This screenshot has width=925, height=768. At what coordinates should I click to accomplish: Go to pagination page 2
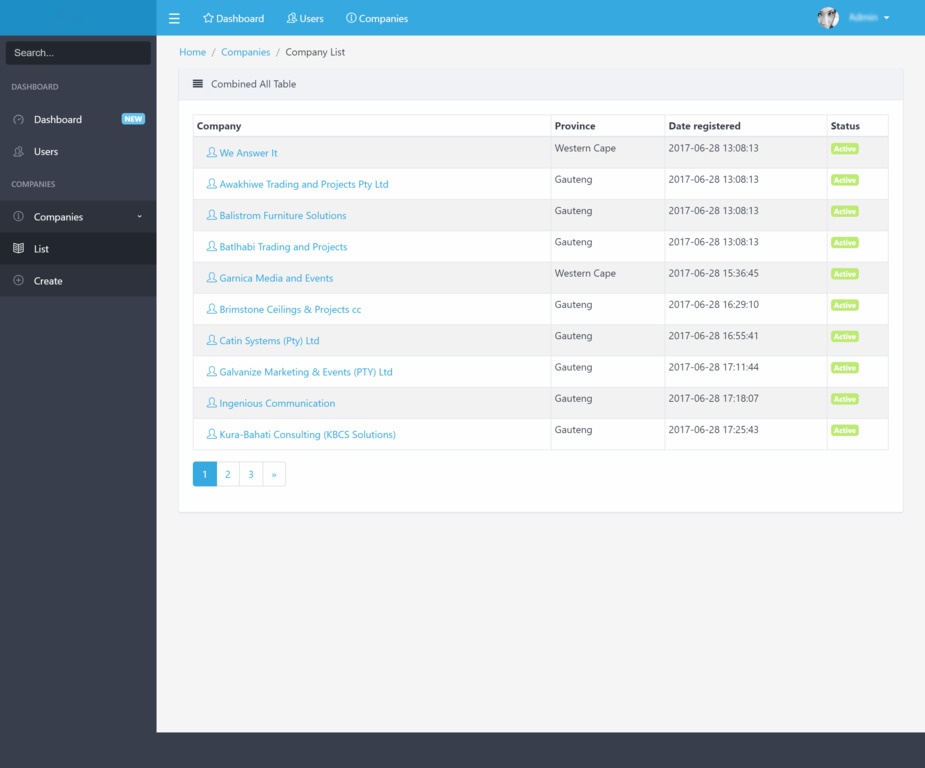tap(228, 474)
